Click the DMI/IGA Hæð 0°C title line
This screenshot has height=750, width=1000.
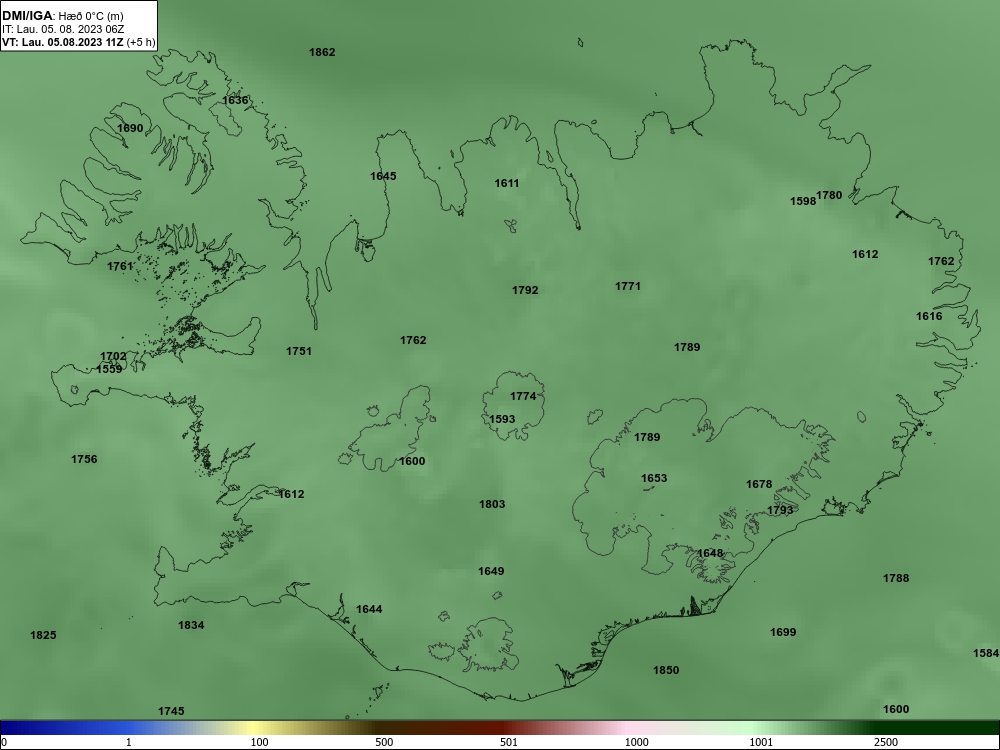click(62, 16)
